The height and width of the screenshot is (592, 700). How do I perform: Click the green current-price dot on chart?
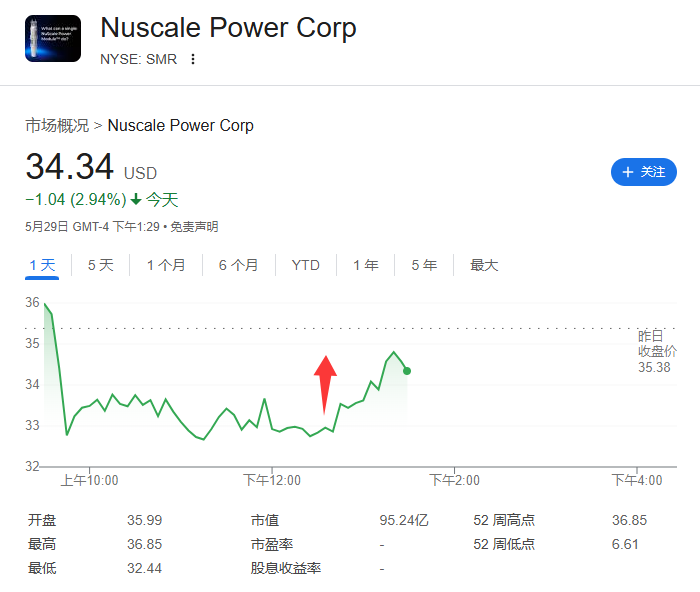[x=407, y=371]
